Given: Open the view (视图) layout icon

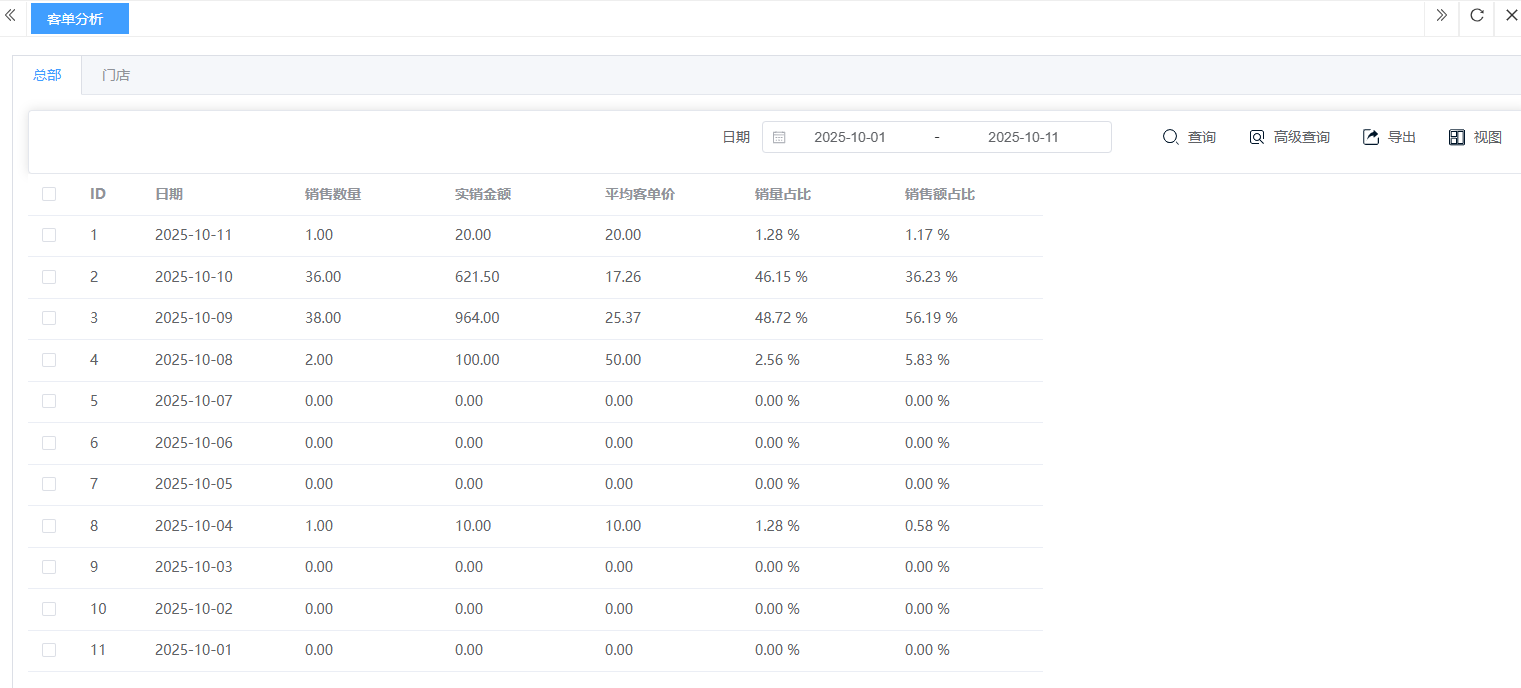Looking at the screenshot, I should pos(1457,137).
